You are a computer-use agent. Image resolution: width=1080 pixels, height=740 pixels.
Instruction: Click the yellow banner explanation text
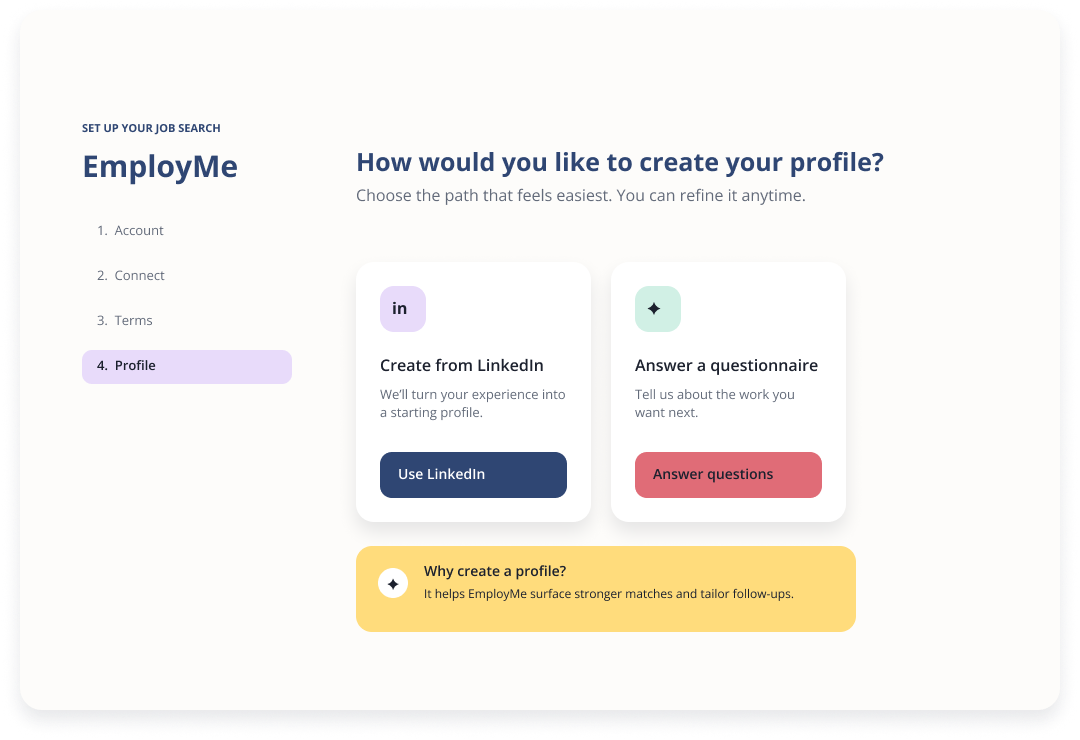(608, 594)
